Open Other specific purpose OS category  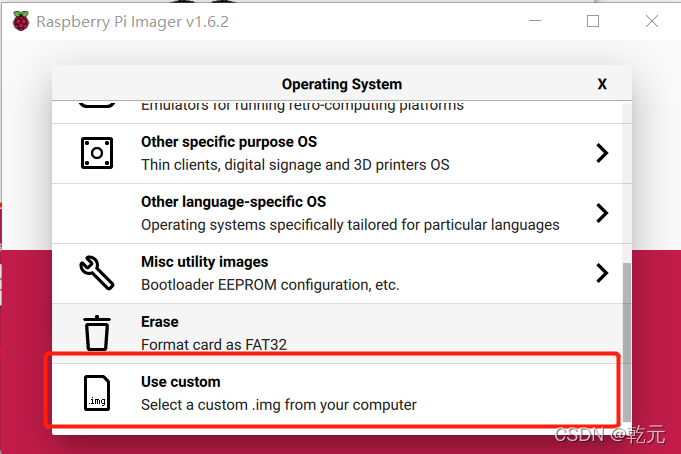tap(337, 153)
